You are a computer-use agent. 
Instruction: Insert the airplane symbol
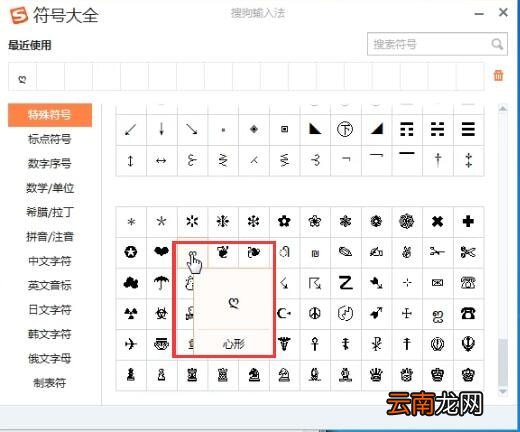(x=131, y=344)
